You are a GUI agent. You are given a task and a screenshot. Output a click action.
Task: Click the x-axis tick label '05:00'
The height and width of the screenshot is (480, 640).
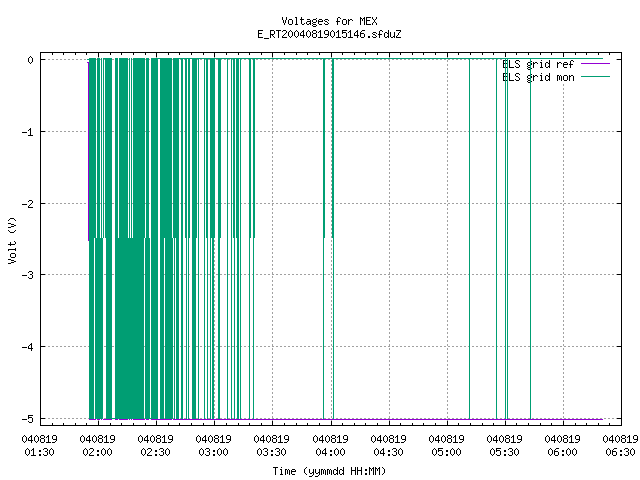pyautogui.click(x=446, y=452)
